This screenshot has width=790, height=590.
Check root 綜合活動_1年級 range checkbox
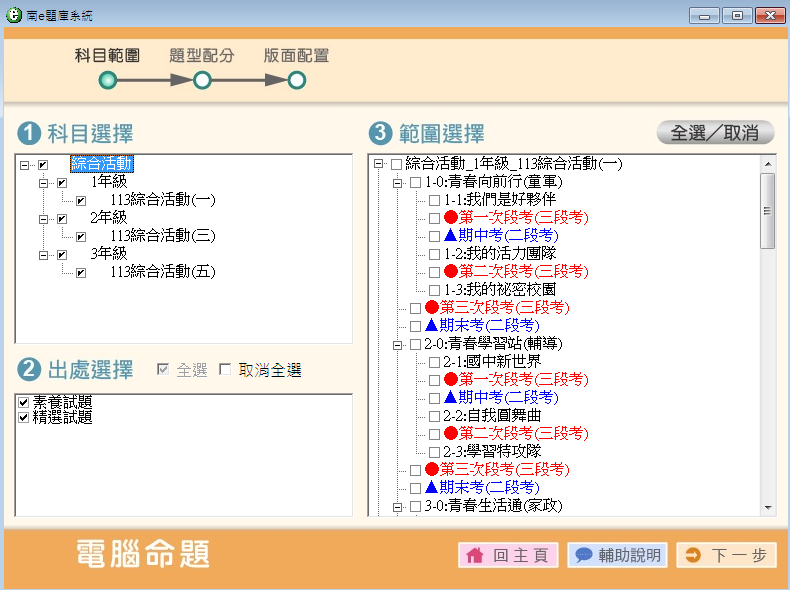pyautogui.click(x=397, y=164)
